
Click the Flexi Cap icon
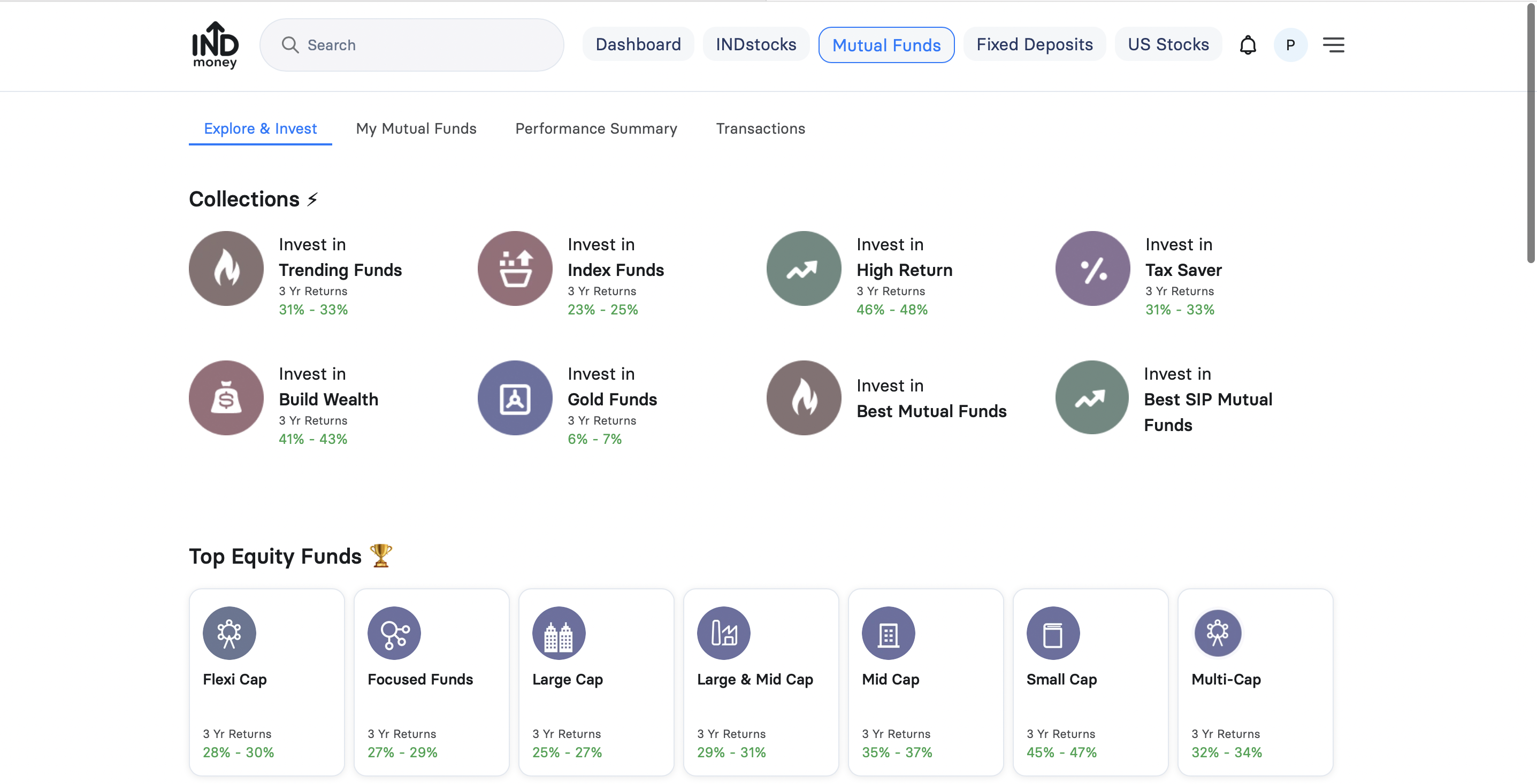(x=229, y=633)
